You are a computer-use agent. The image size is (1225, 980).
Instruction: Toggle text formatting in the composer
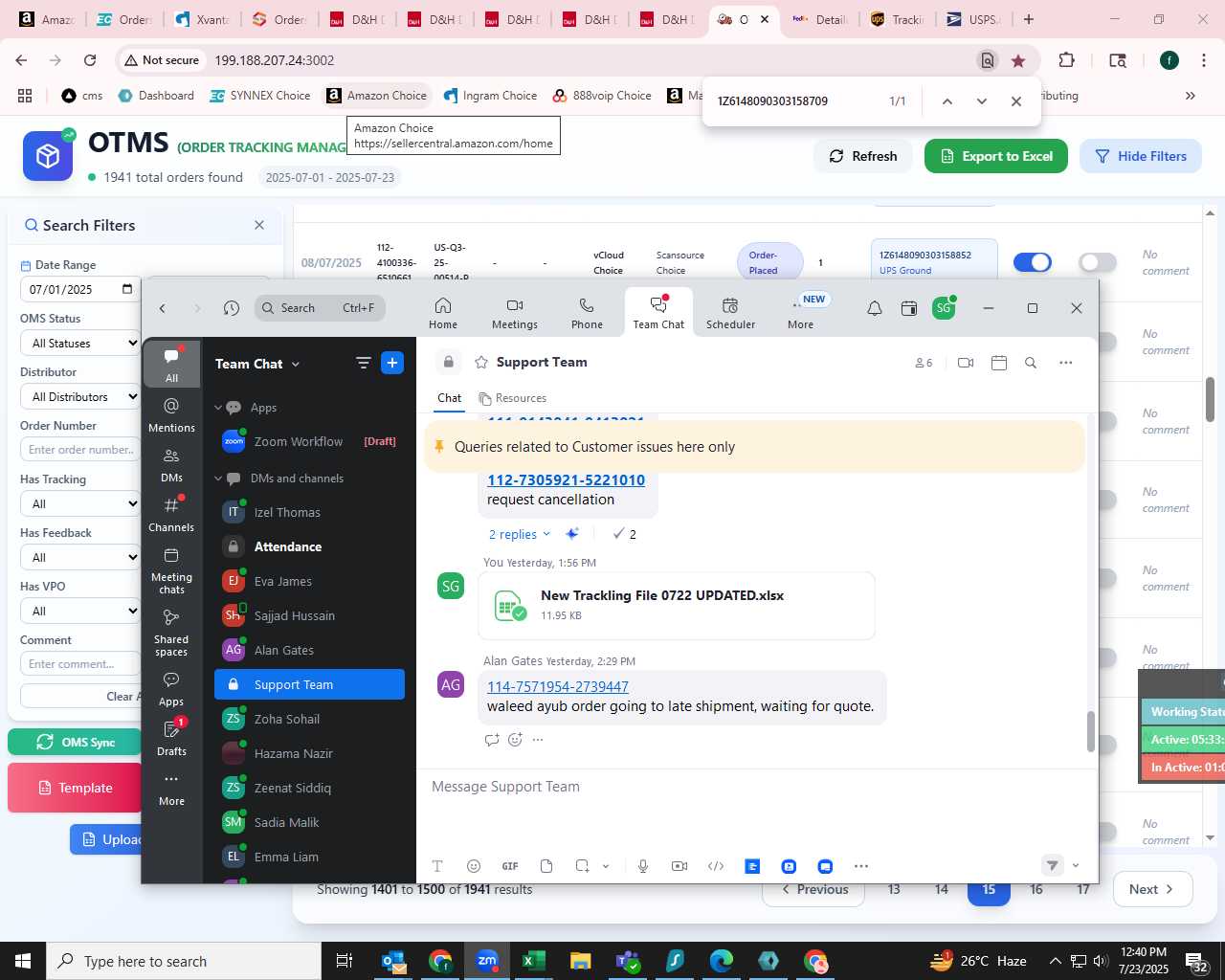coord(437,866)
